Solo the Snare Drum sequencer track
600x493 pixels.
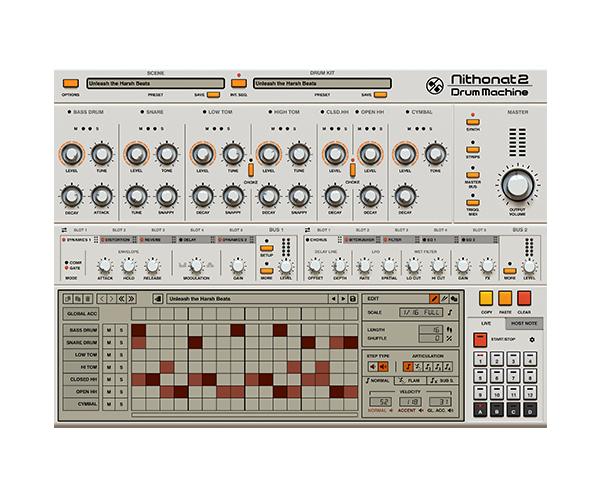pos(121,343)
